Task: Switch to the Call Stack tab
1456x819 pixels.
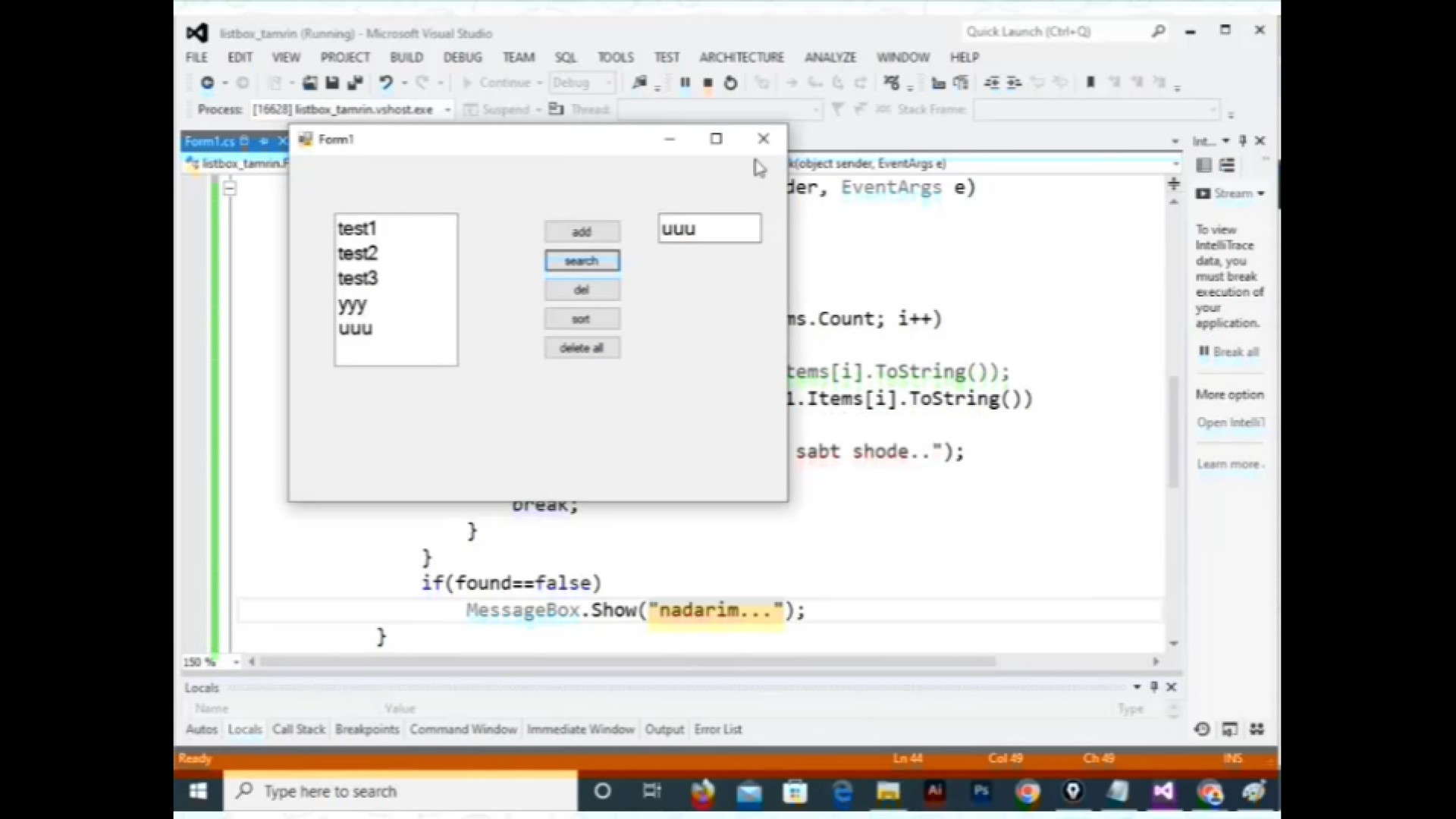Action: point(298,730)
